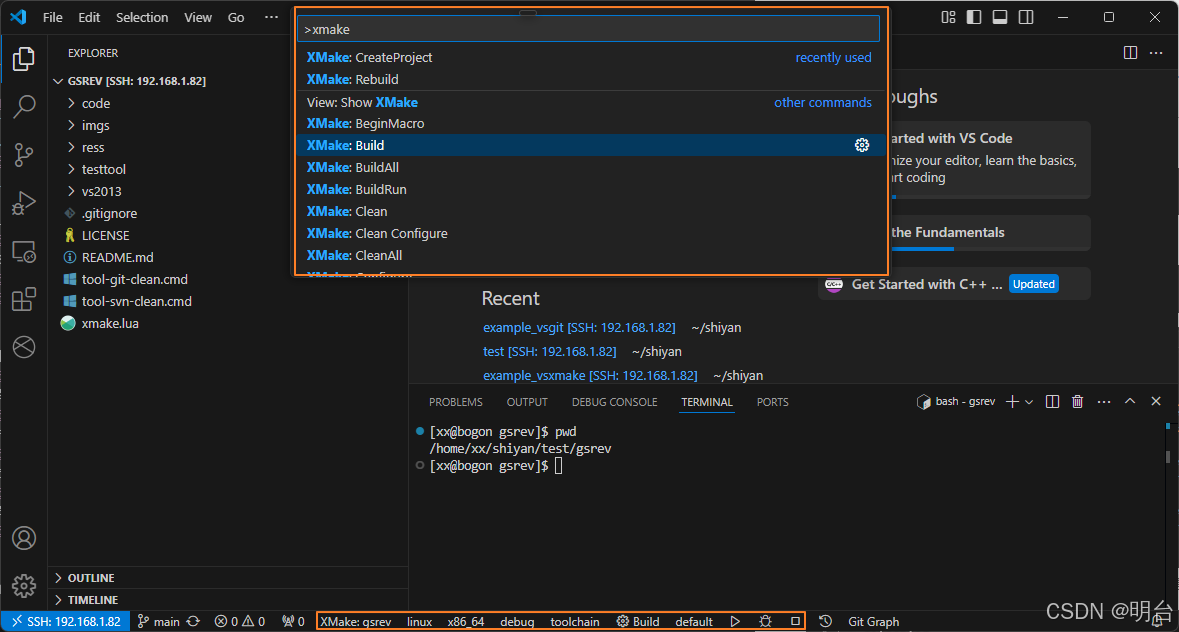The width and height of the screenshot is (1179, 632).
Task: Click the XMake run play button in status bar
Action: tap(735, 621)
